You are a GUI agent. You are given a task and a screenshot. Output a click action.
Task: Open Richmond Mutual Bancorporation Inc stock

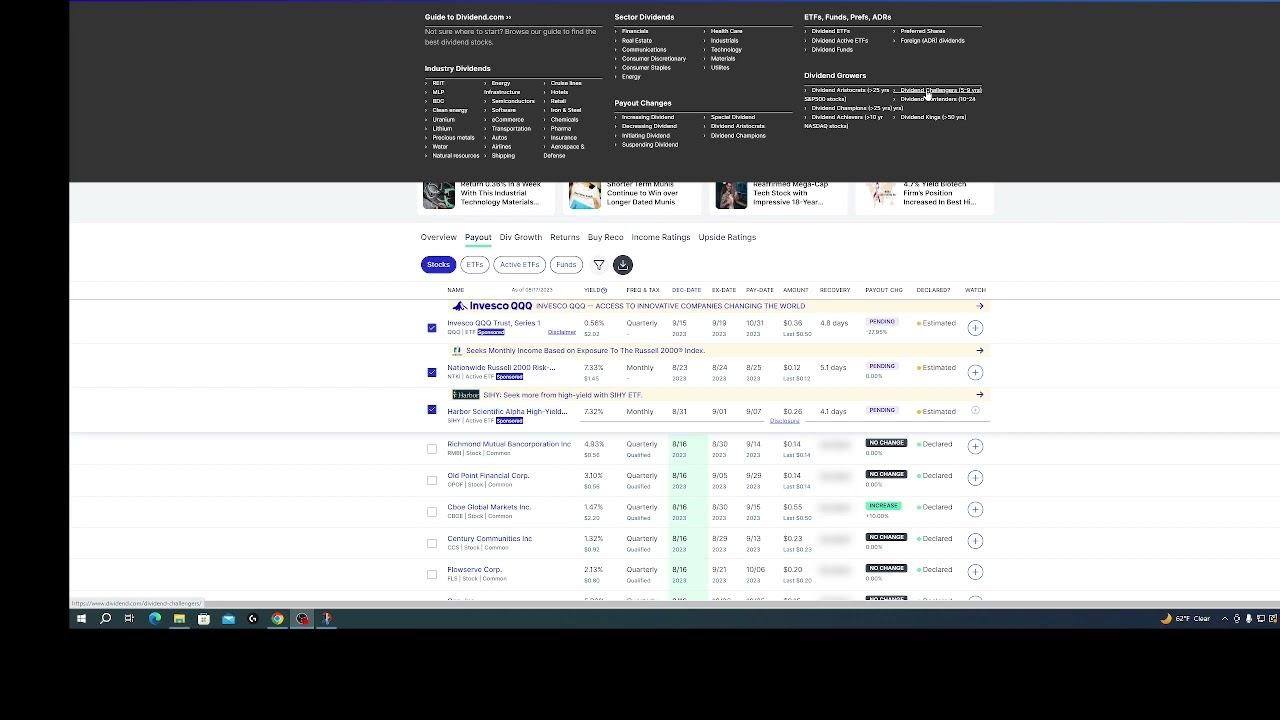[x=508, y=444]
